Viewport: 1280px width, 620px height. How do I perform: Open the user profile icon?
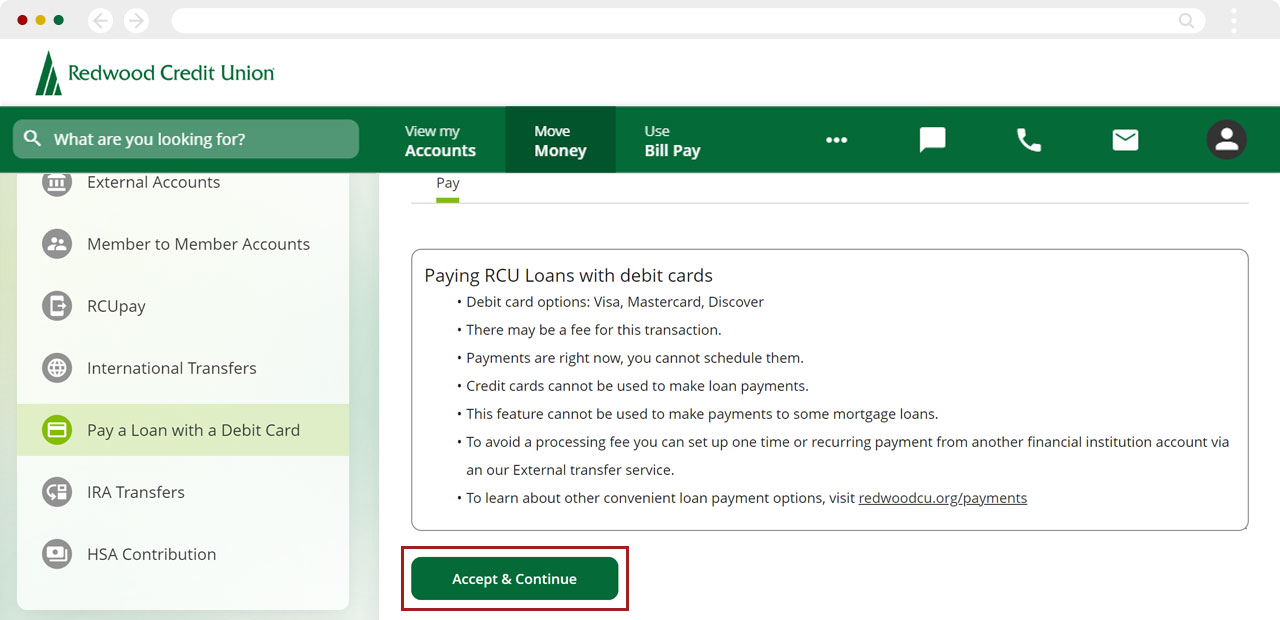1226,140
